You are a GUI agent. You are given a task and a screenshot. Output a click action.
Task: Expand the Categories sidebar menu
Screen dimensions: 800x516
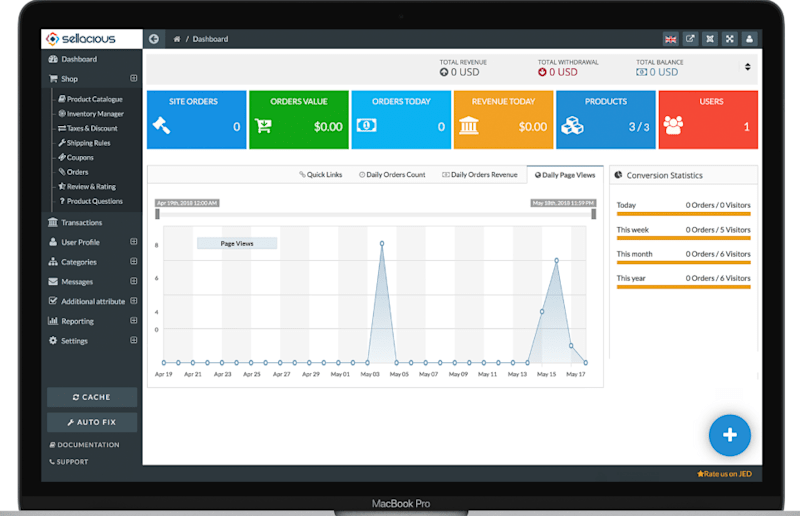(x=134, y=261)
